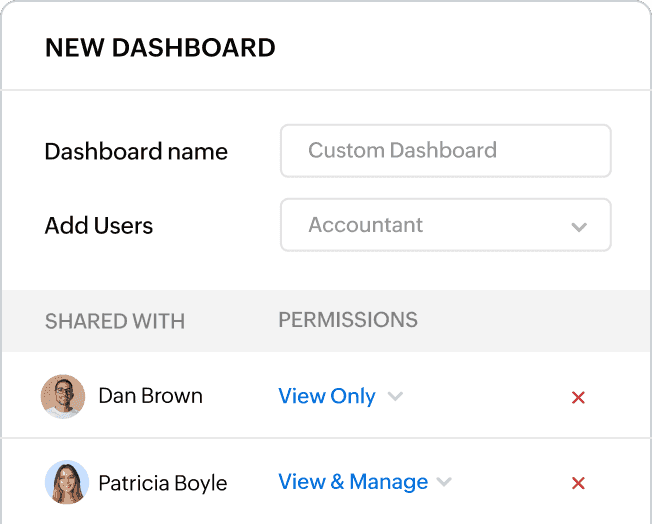
Task: Click the View Only link text
Action: 327,396
